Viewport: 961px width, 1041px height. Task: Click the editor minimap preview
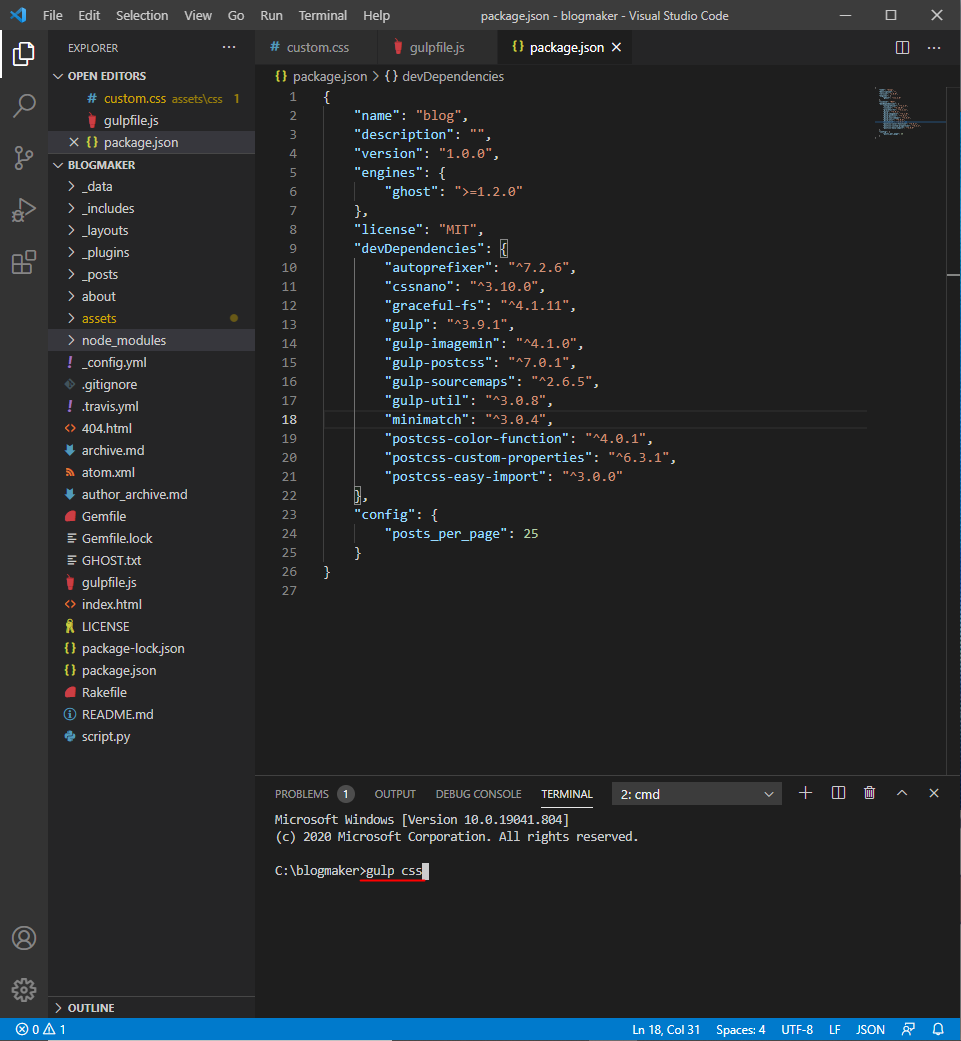[909, 112]
